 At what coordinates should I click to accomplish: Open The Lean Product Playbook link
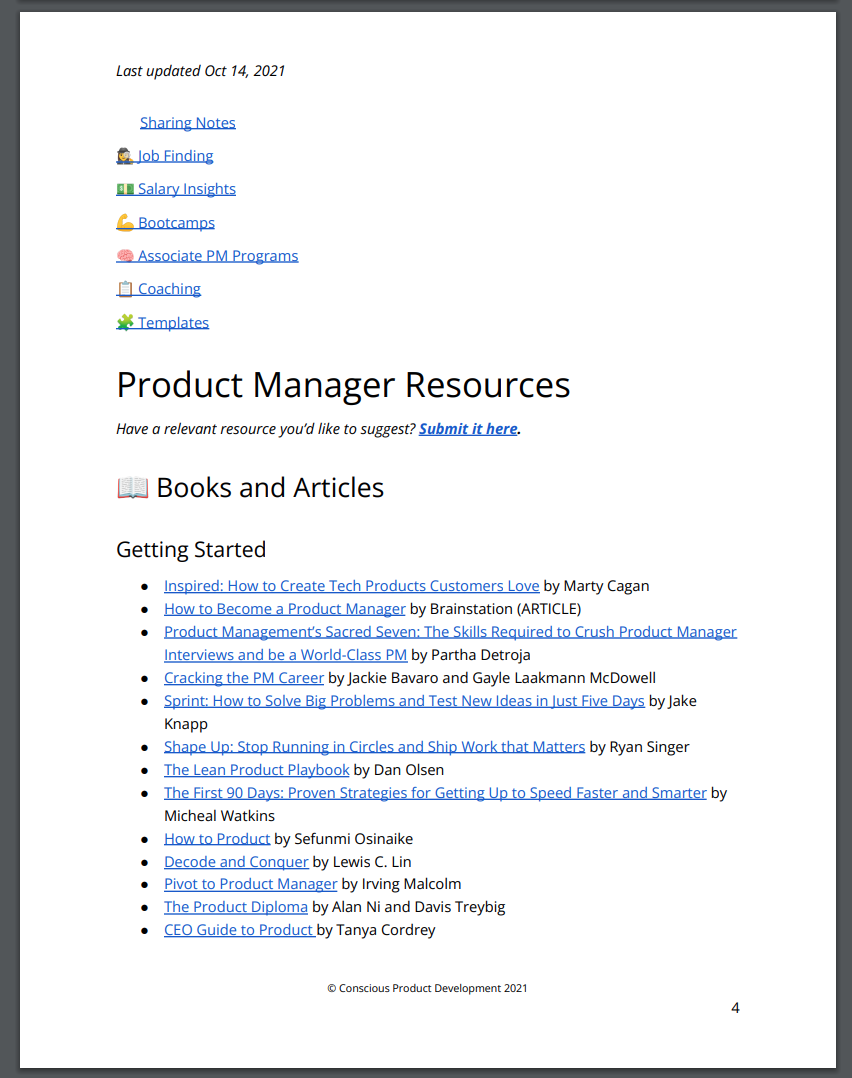click(x=256, y=770)
